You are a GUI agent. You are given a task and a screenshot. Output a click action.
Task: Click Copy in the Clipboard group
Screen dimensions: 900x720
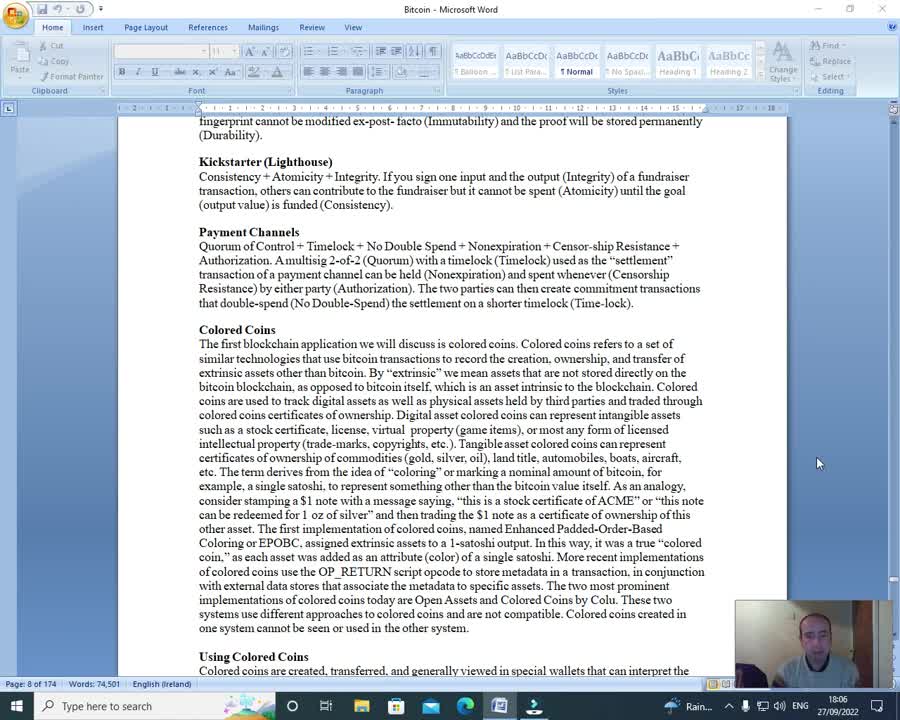tap(54, 61)
